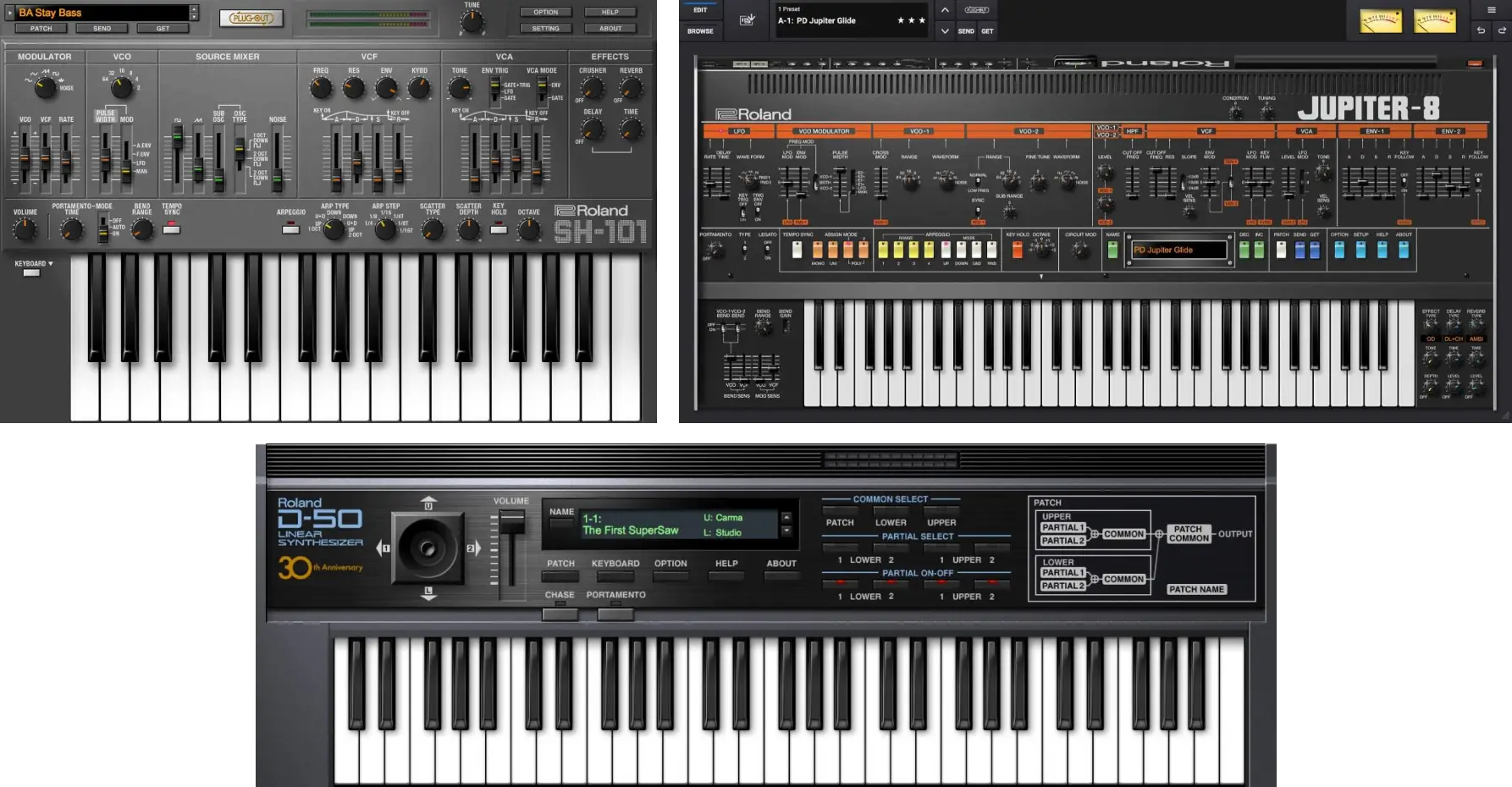1512x787 pixels.
Task: Toggle the SH-101 TEMPO SYNC button
Action: [172, 228]
